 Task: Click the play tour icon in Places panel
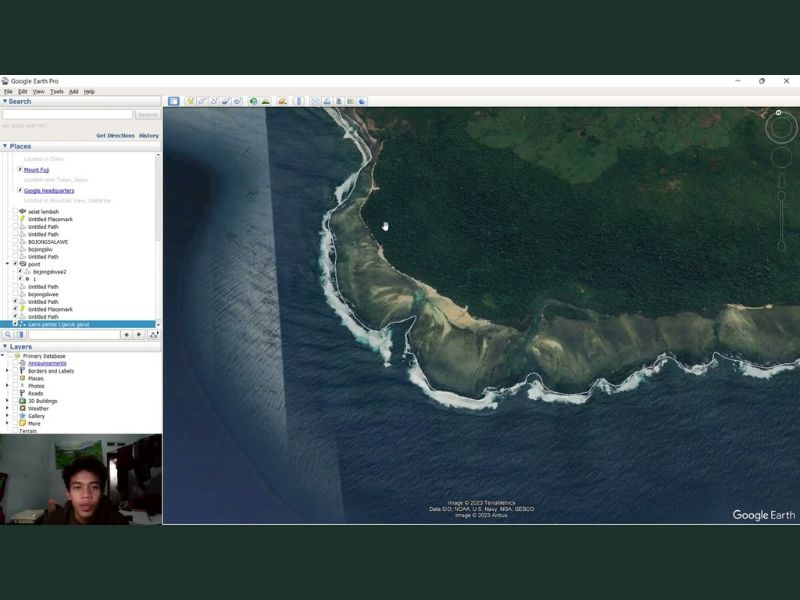click(153, 335)
